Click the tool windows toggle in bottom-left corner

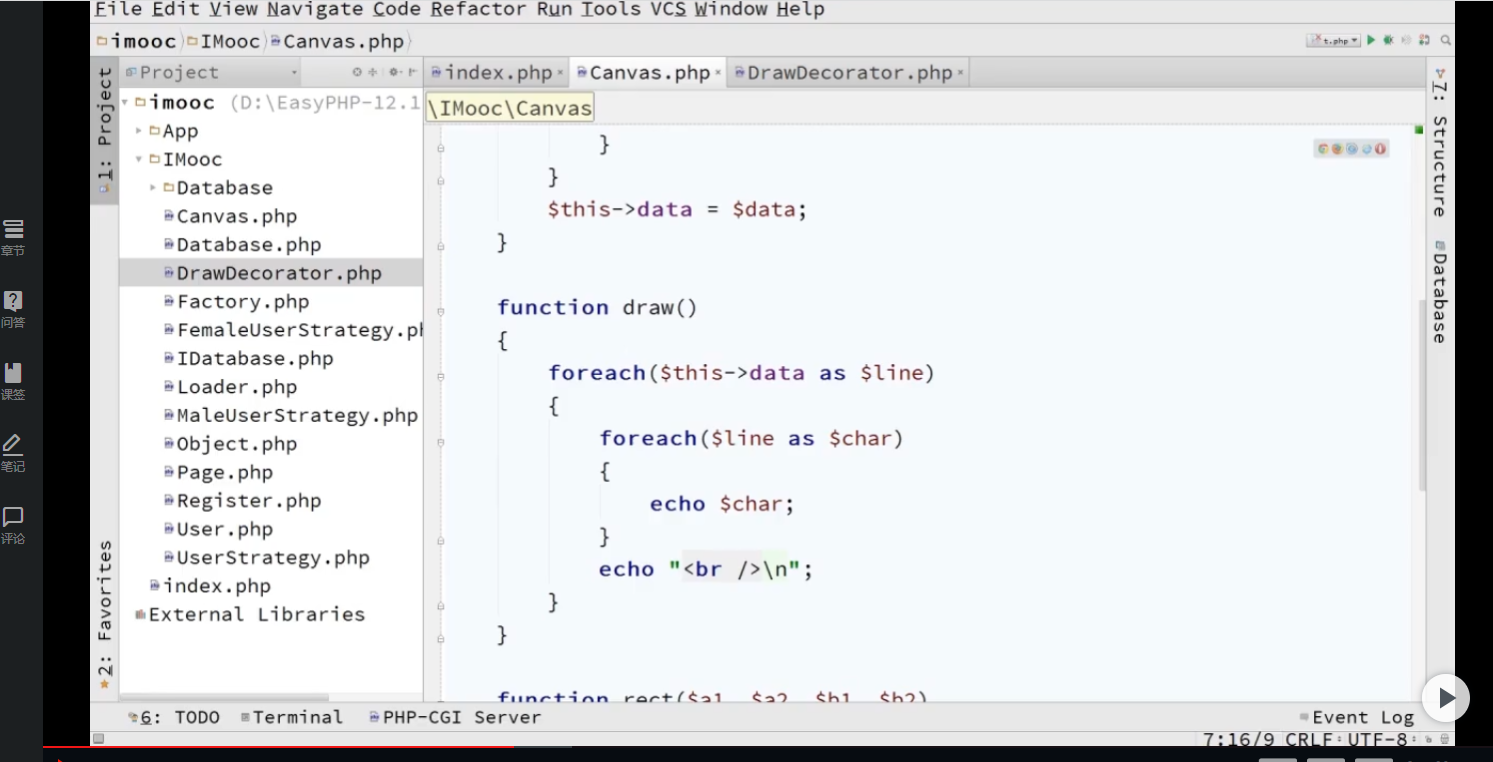click(98, 739)
